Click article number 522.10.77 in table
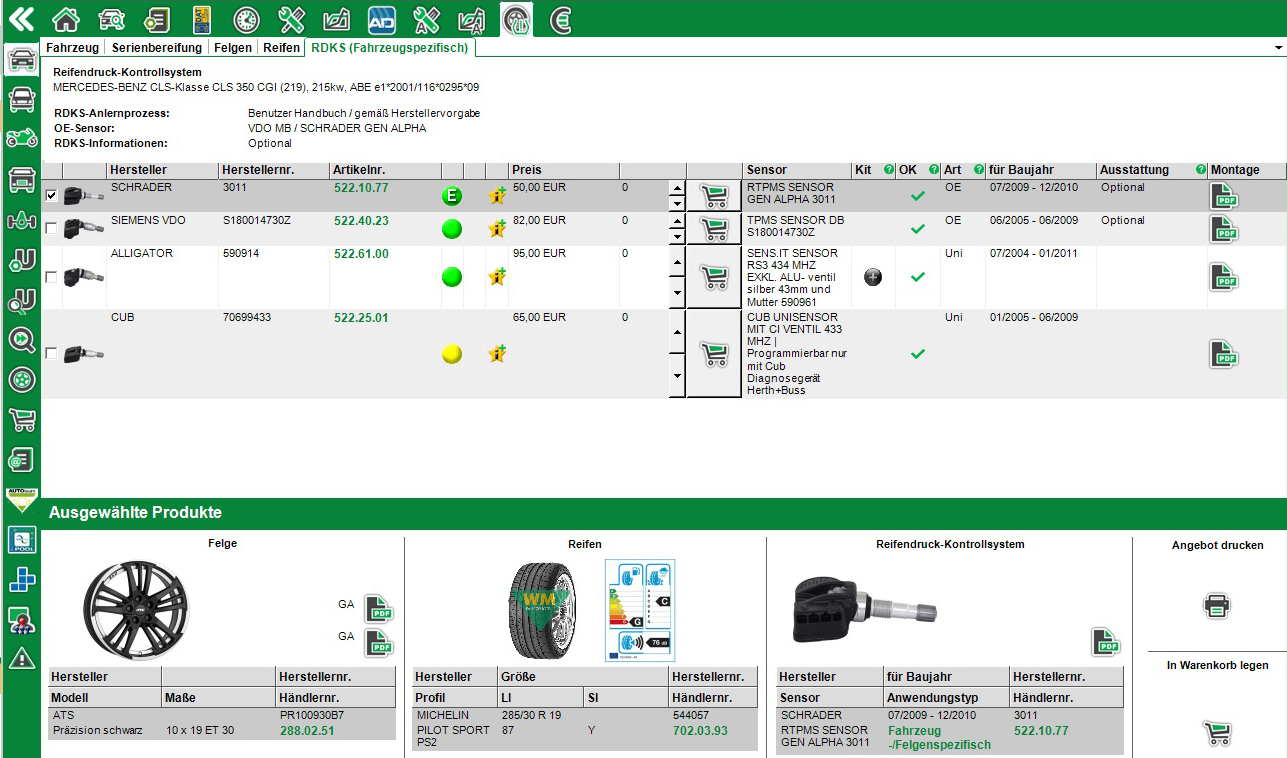1287x758 pixels. tap(361, 188)
